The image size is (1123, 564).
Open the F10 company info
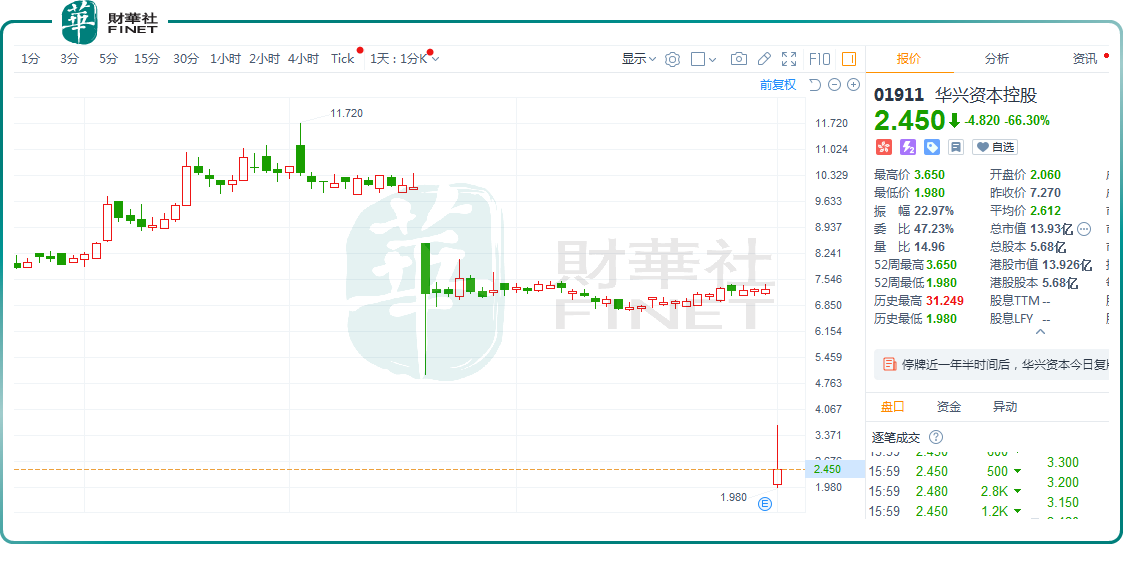819,59
